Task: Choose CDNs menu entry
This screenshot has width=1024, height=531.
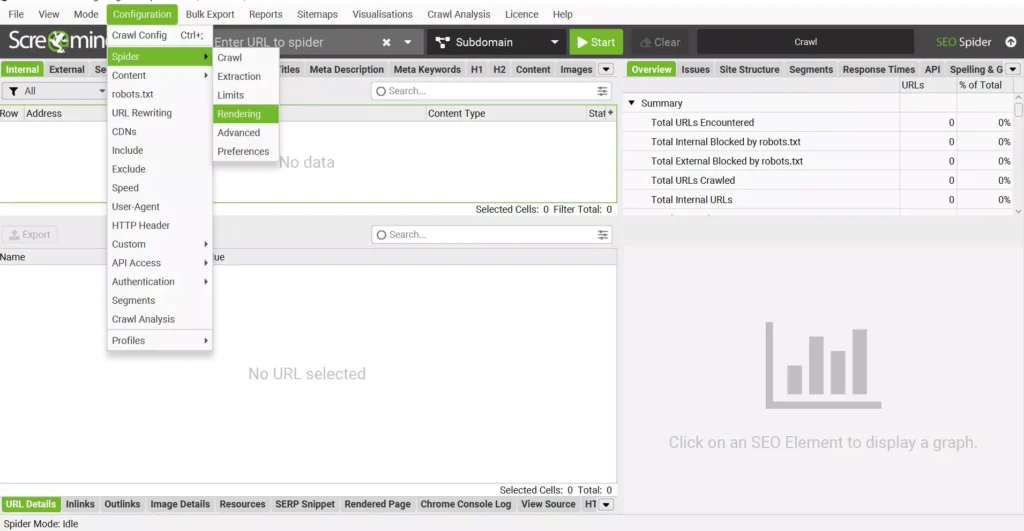Action: (x=159, y=132)
